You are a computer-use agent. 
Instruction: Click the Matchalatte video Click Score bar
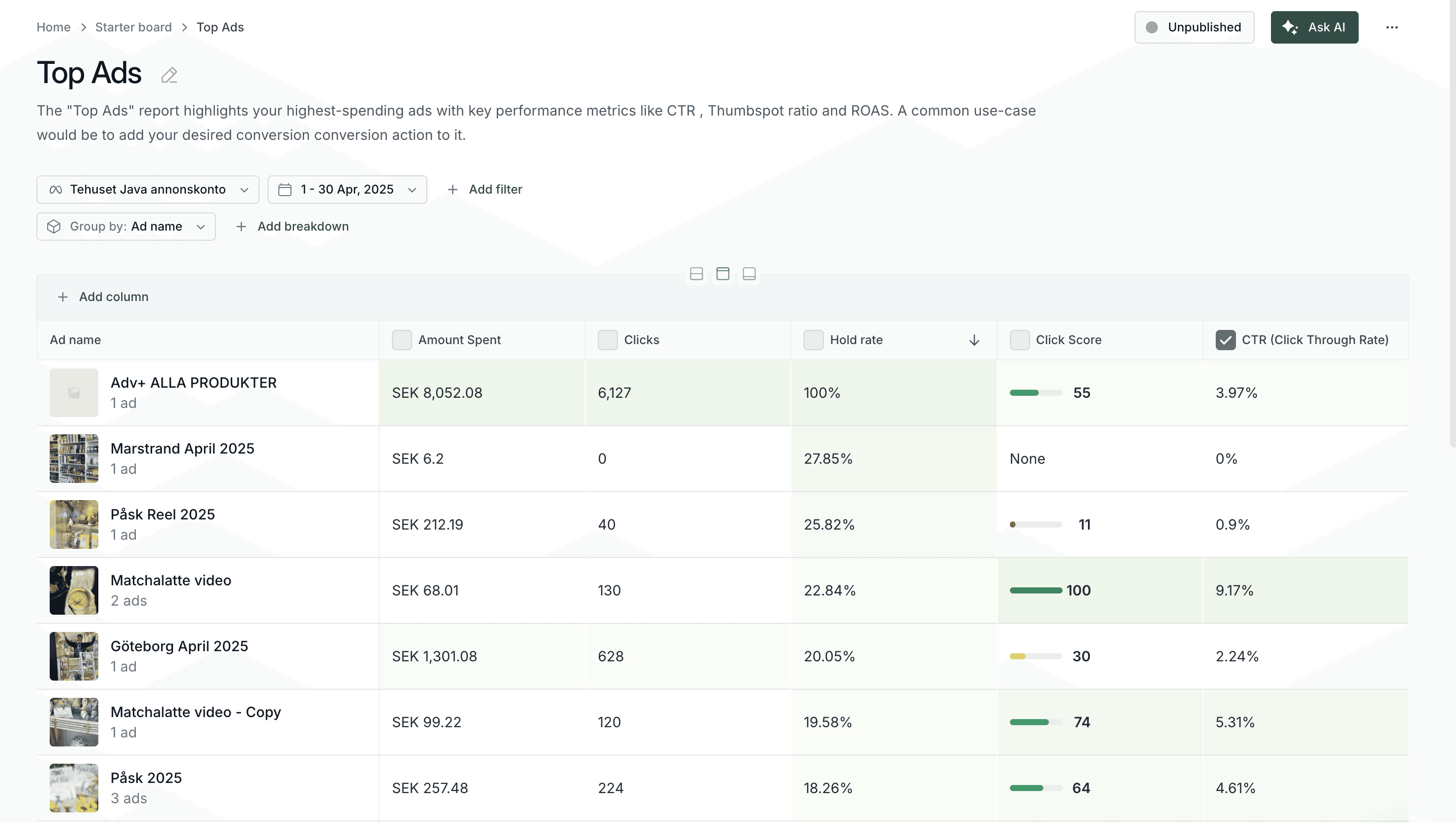1035,590
